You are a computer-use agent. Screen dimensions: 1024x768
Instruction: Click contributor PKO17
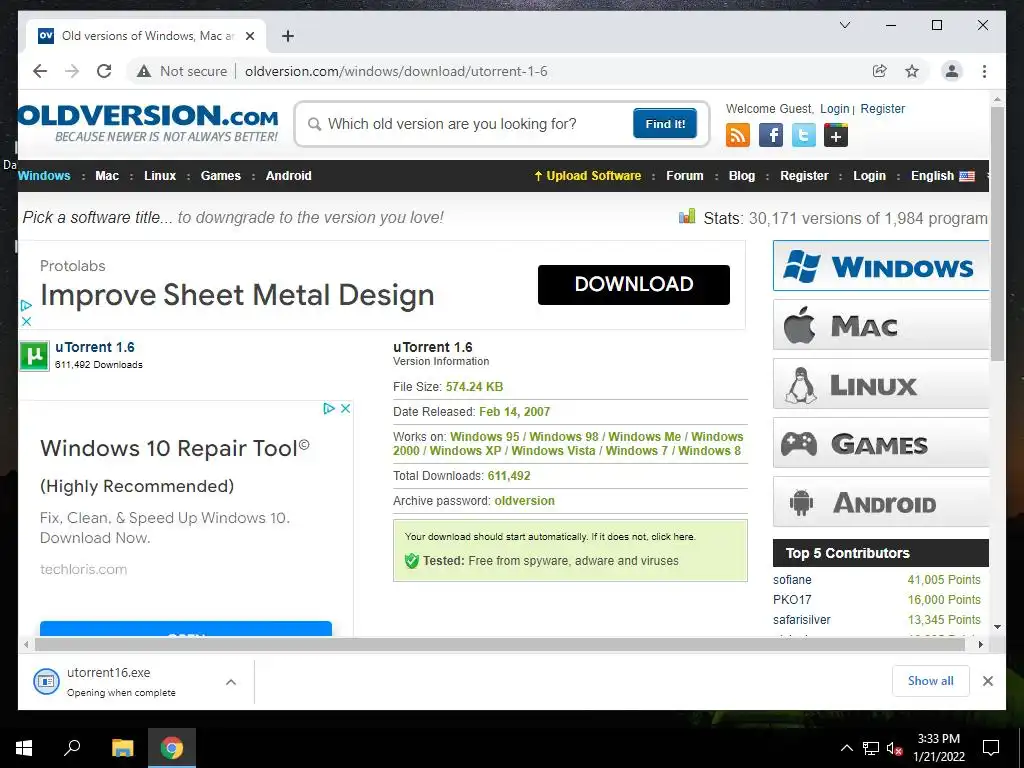(792, 600)
